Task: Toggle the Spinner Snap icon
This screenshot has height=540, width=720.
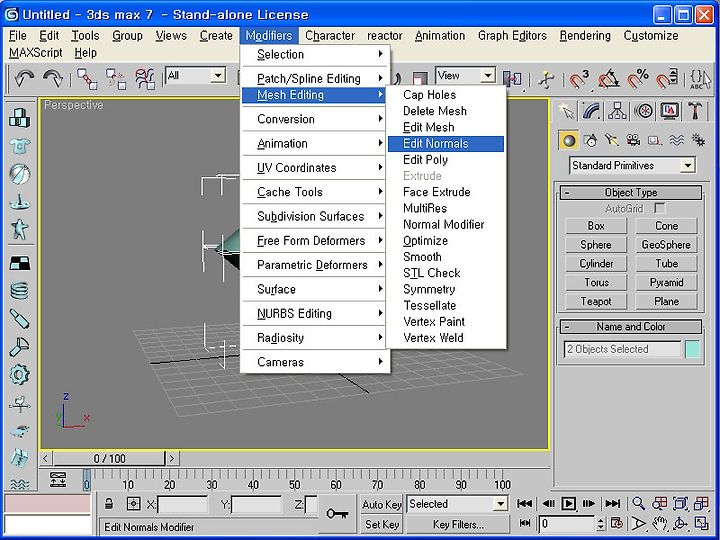Action: [667, 79]
